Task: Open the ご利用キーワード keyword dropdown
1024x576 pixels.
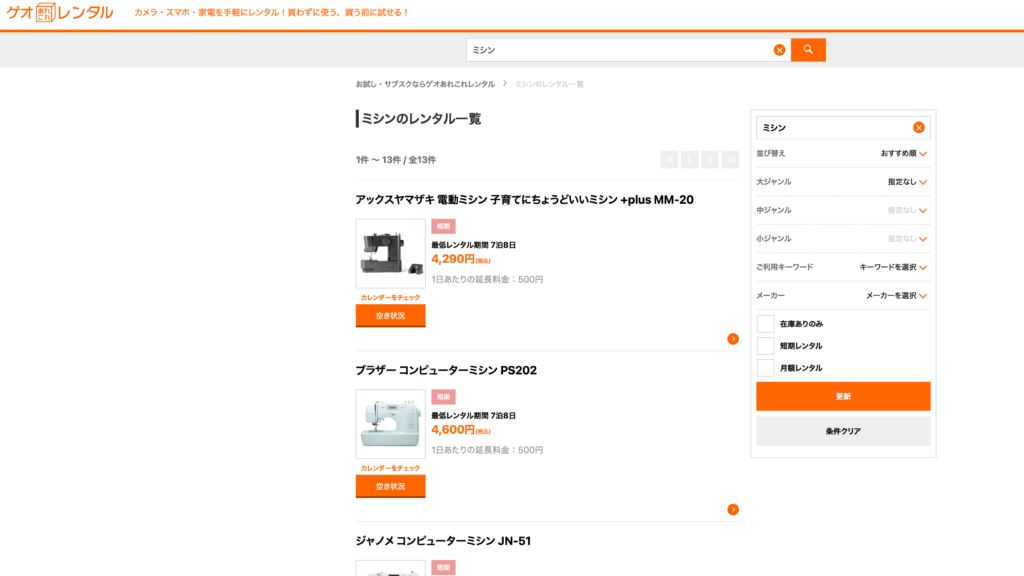Action: (893, 268)
